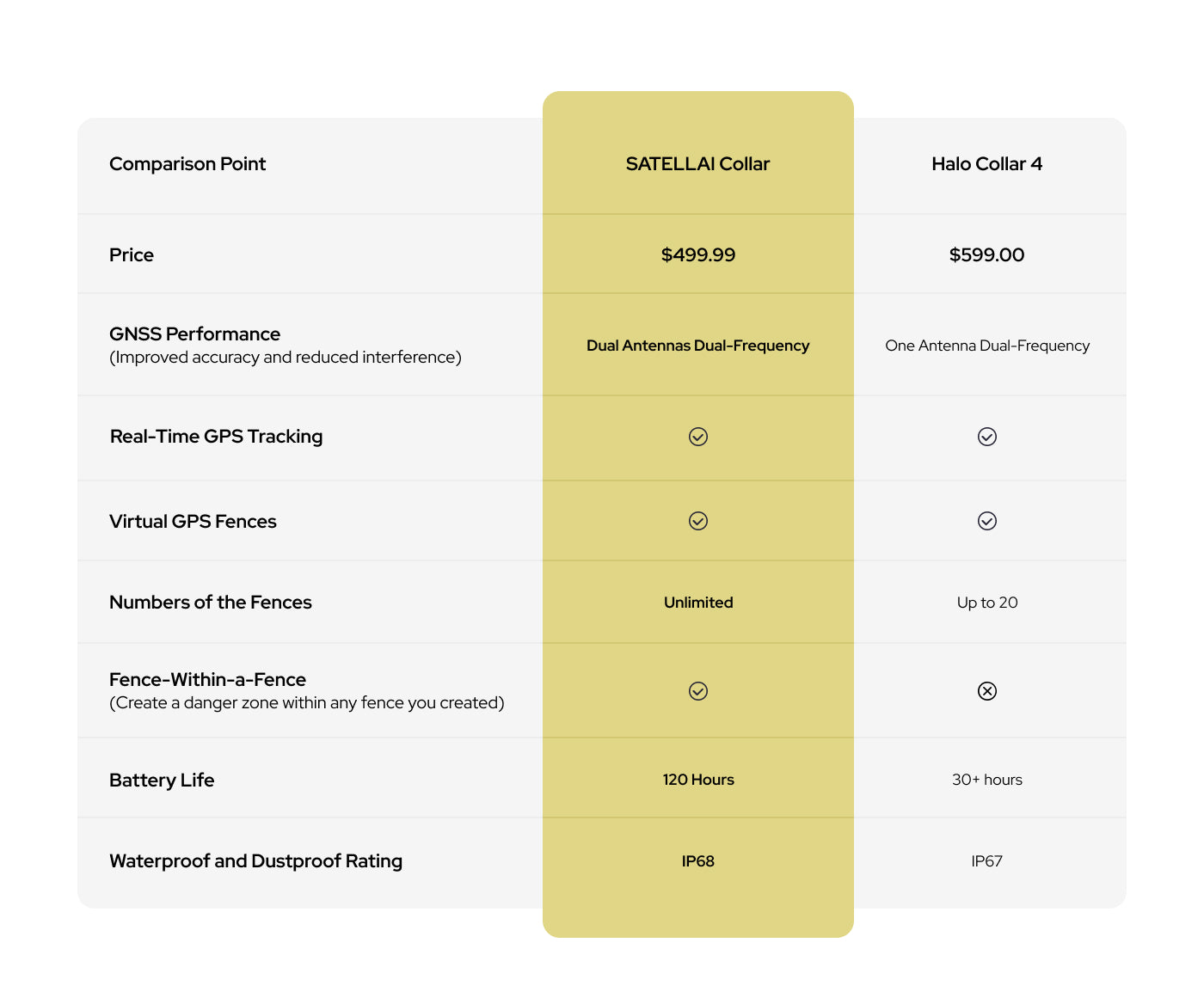The image size is (1204, 1004).
Task: Click Halo X icon for Fence-Within-a-Fence
Action: tap(987, 691)
